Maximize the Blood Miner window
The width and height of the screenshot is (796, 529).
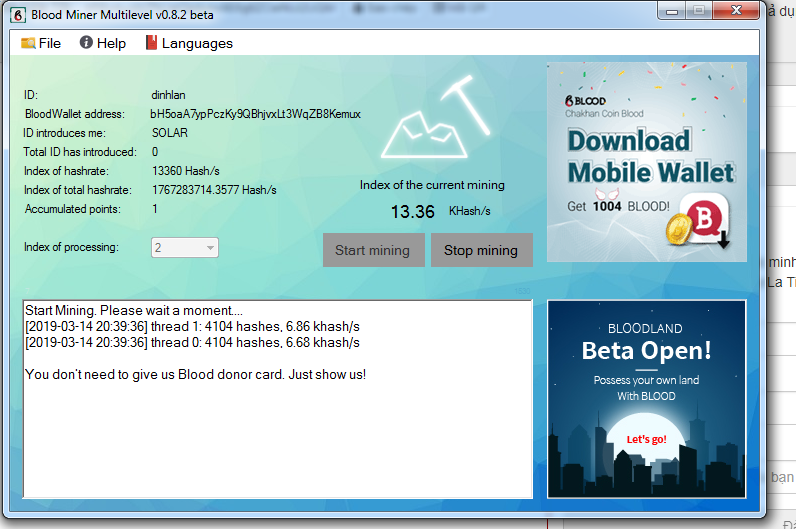coord(699,11)
